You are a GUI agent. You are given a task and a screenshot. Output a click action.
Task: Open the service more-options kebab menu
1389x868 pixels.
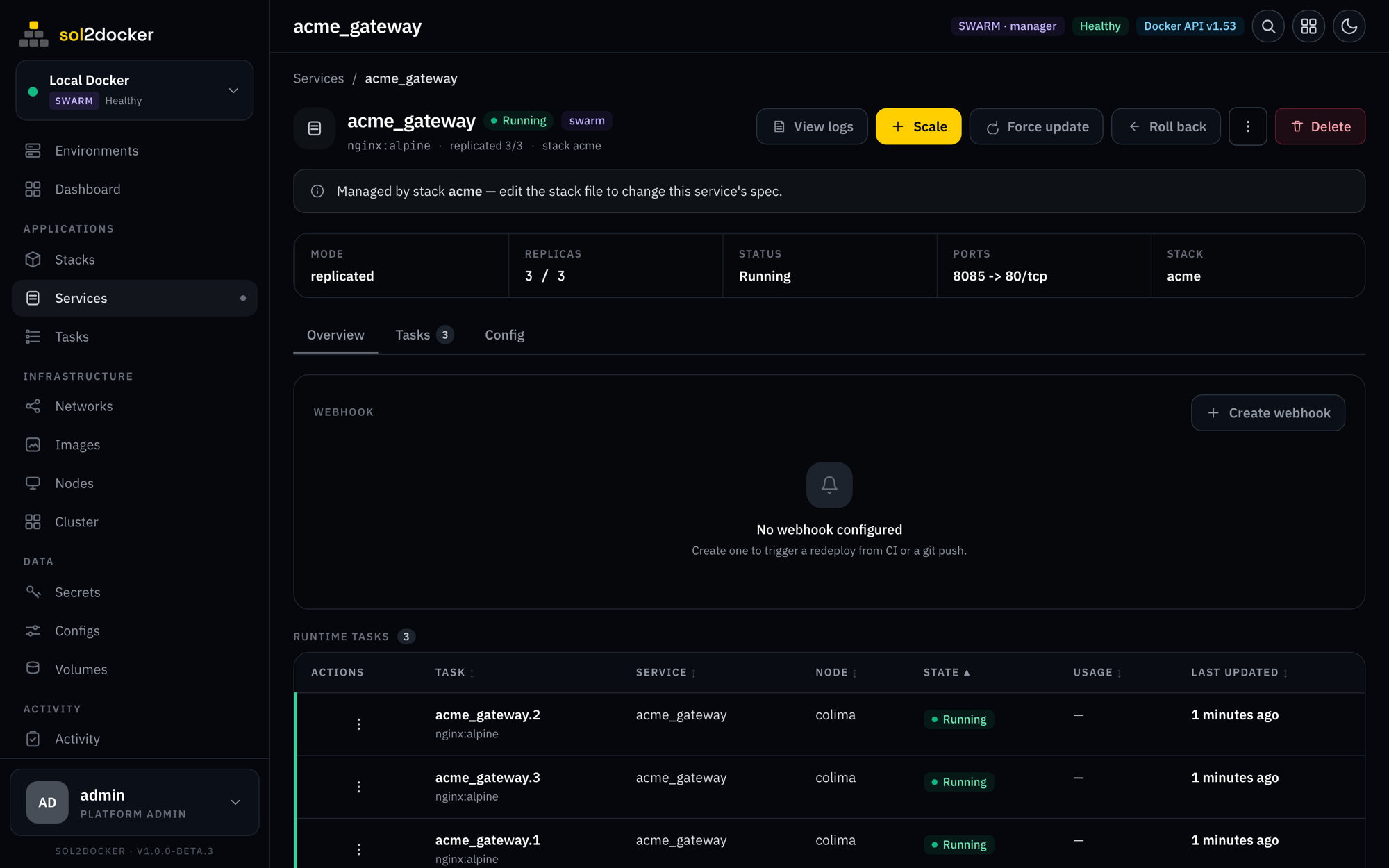click(x=1247, y=126)
